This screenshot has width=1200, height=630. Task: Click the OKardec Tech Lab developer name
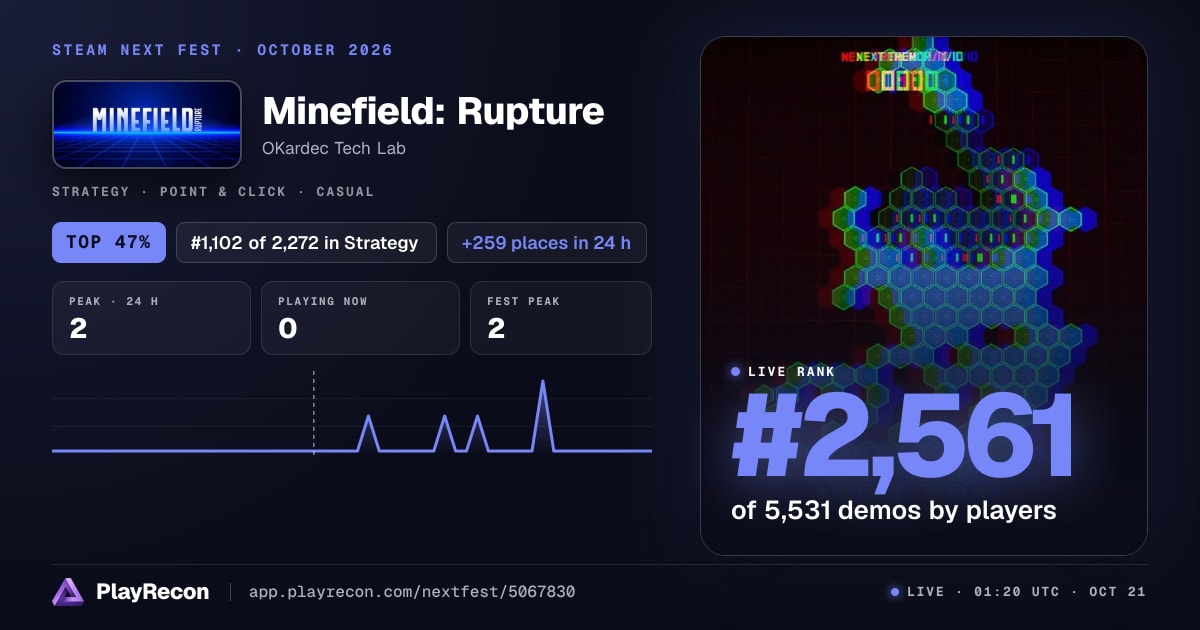(x=334, y=148)
